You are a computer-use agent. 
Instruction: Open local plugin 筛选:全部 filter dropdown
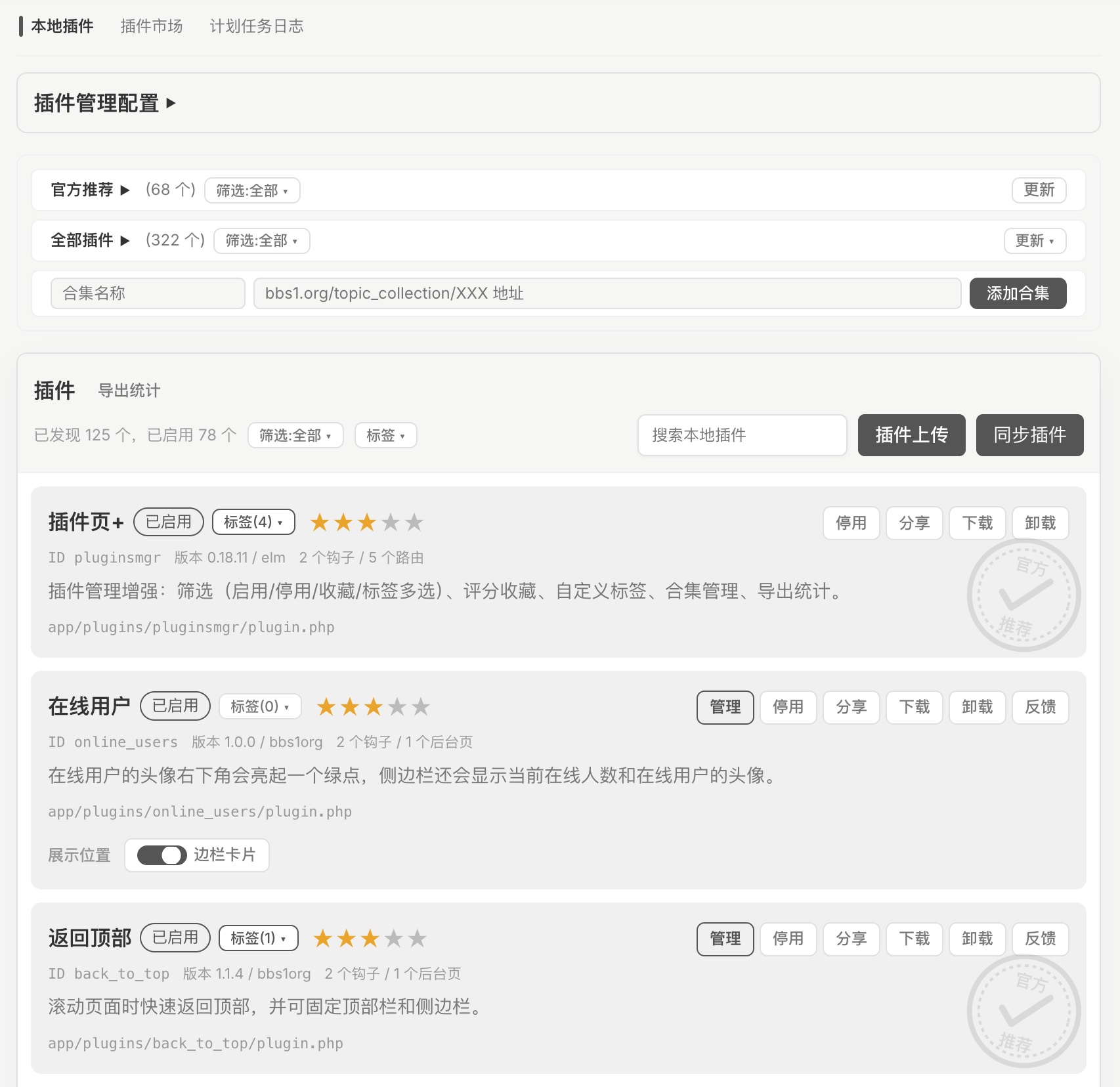[295, 435]
